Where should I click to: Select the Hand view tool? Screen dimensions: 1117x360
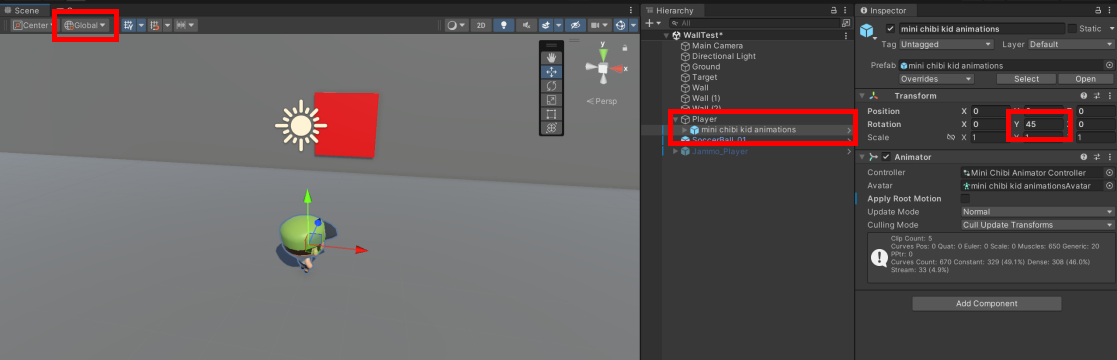pos(551,57)
